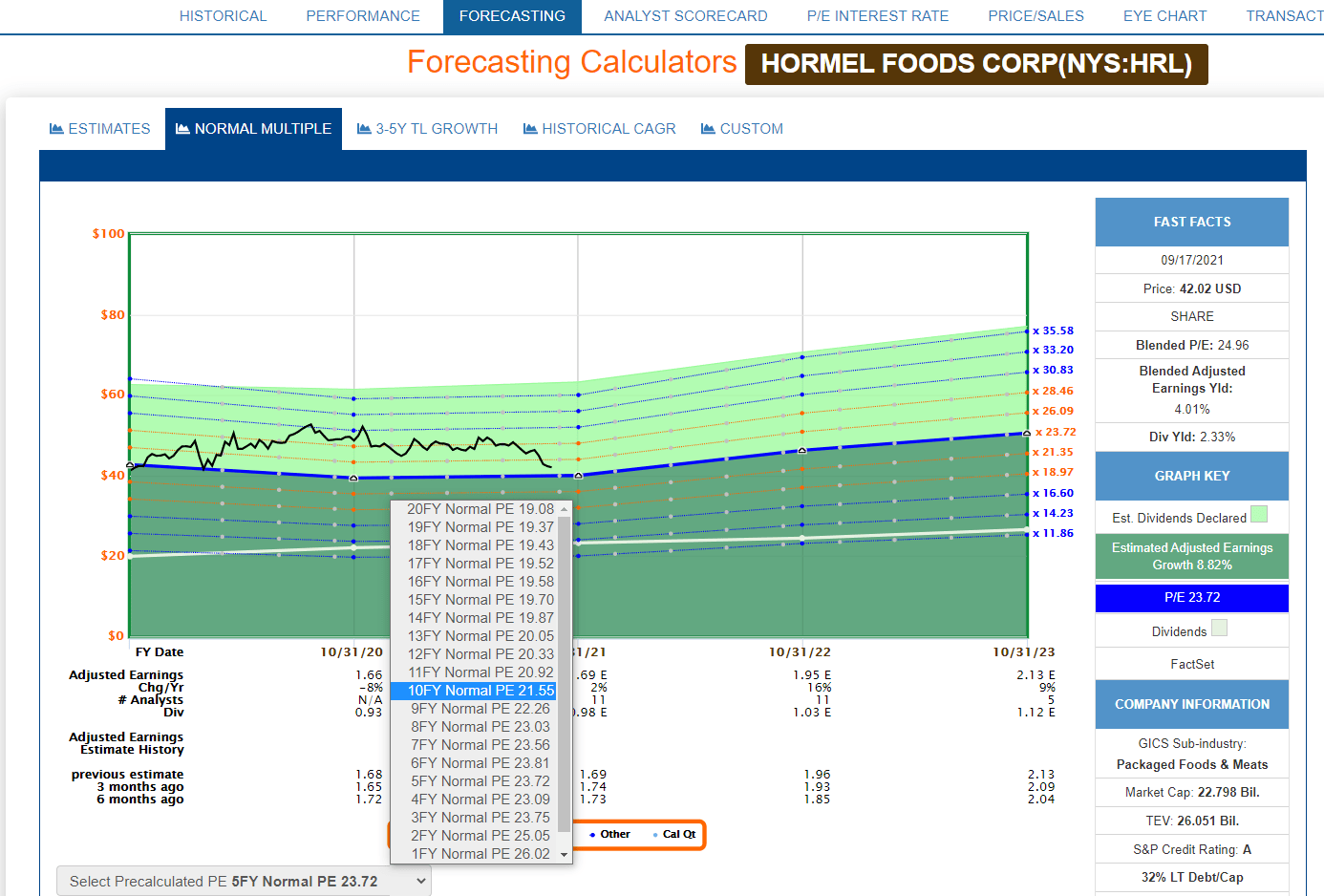1324x896 pixels.
Task: Click the x 11.86 multiple label
Action: (1053, 533)
